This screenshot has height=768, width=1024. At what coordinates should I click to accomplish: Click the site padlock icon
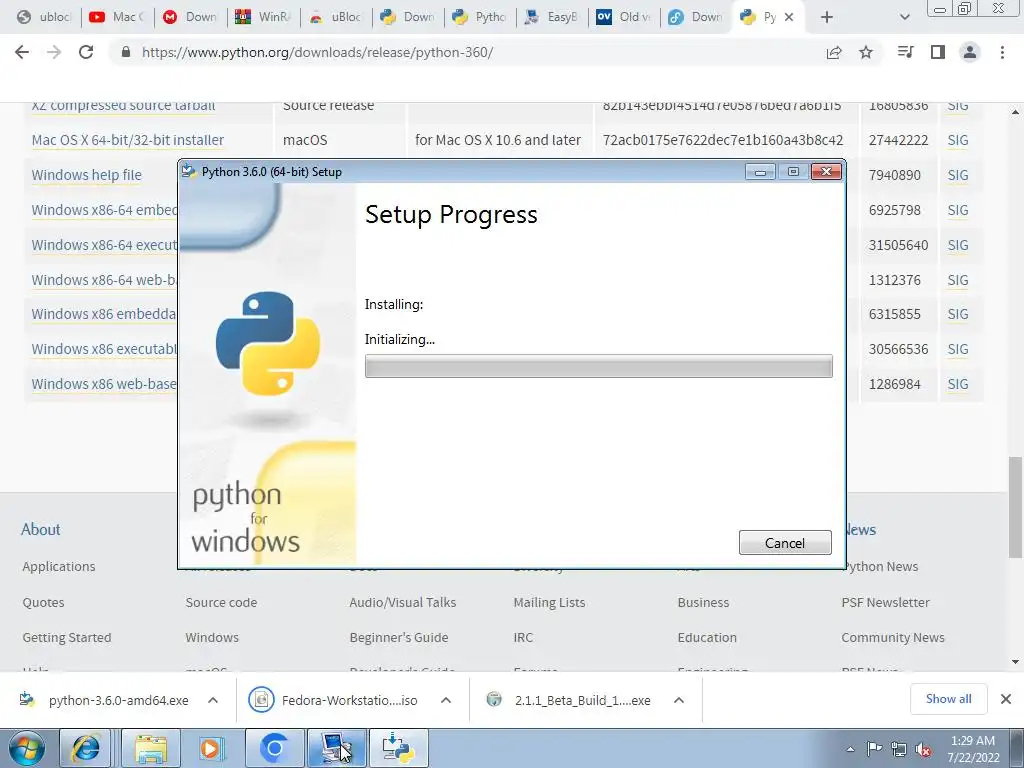click(x=126, y=52)
